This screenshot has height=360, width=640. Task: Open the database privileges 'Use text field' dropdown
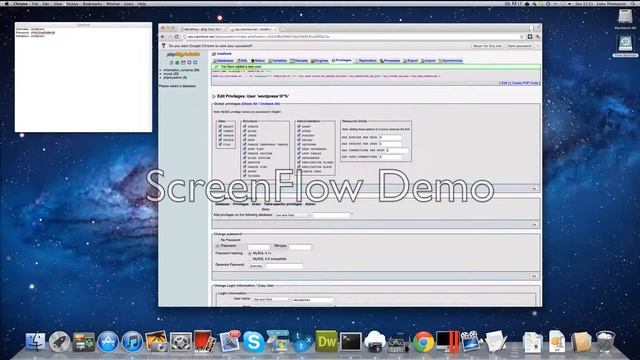click(x=291, y=215)
